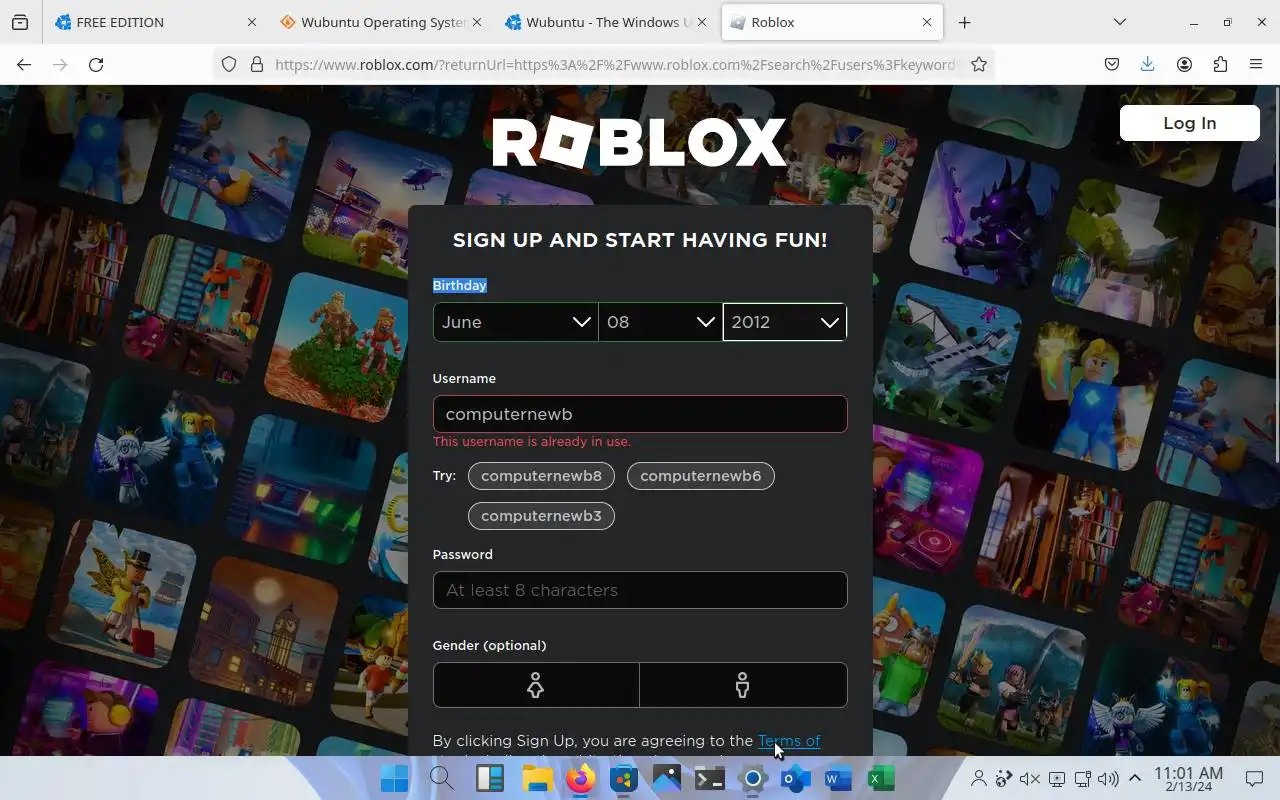Select the Roblox tab
This screenshot has height=800, width=1280.
(x=832, y=22)
